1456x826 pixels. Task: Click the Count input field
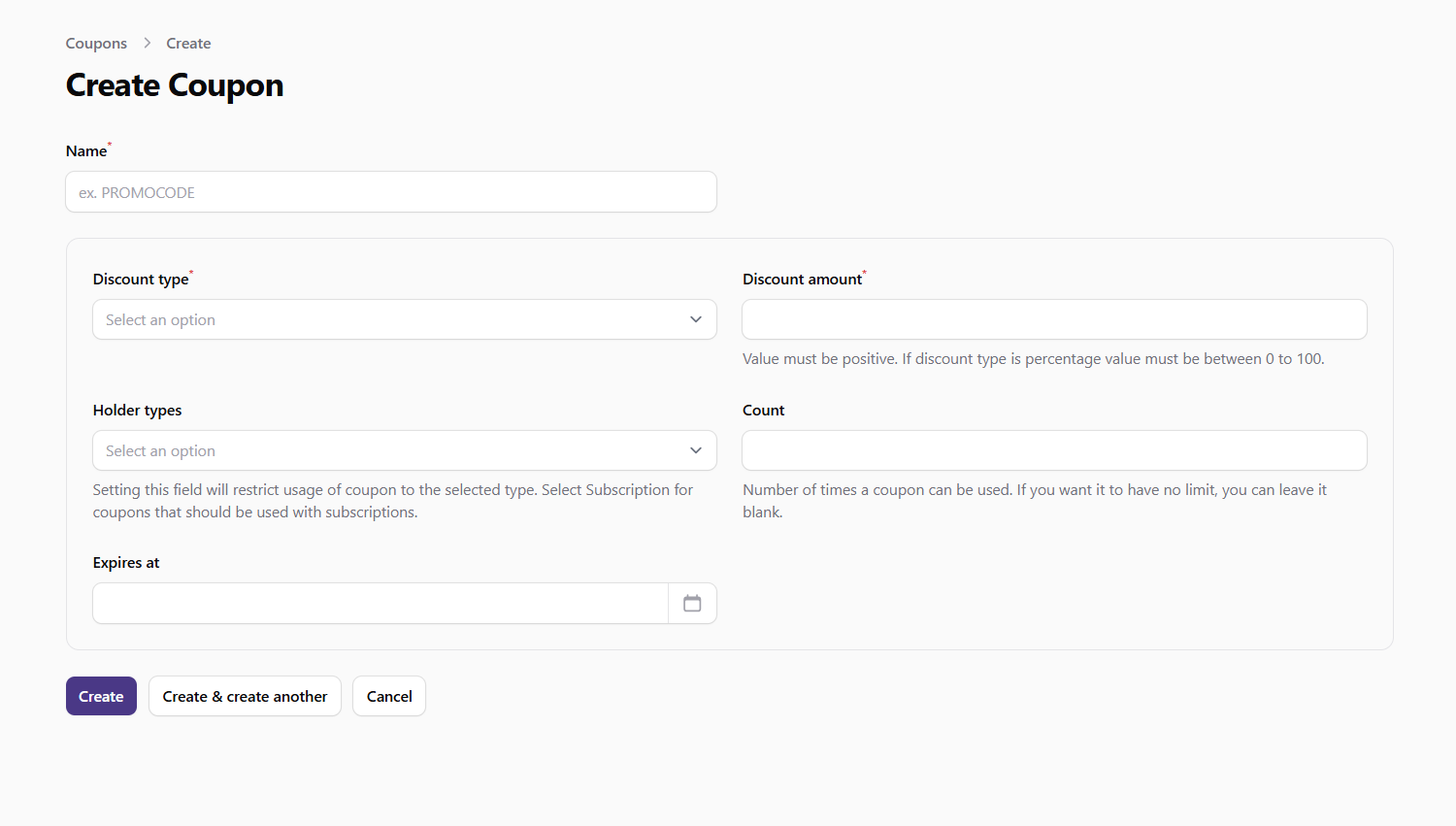(x=1054, y=450)
